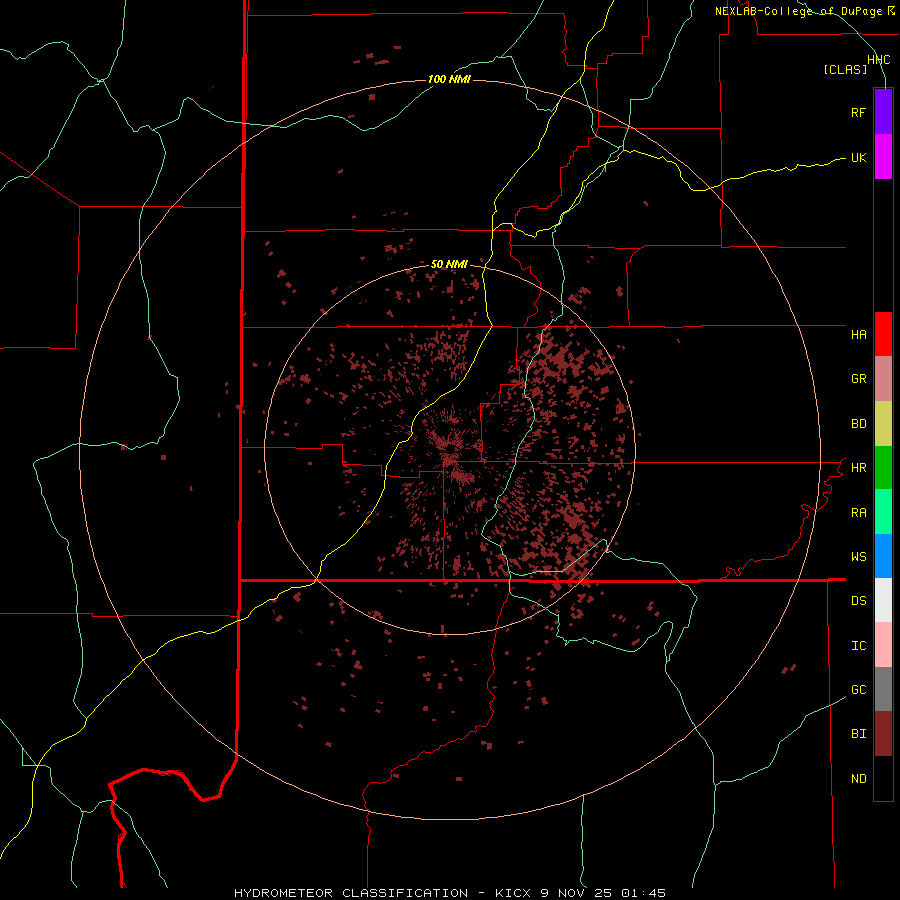This screenshot has height=900, width=900.
Task: Click the BI legend label
Action: pyautogui.click(x=858, y=734)
